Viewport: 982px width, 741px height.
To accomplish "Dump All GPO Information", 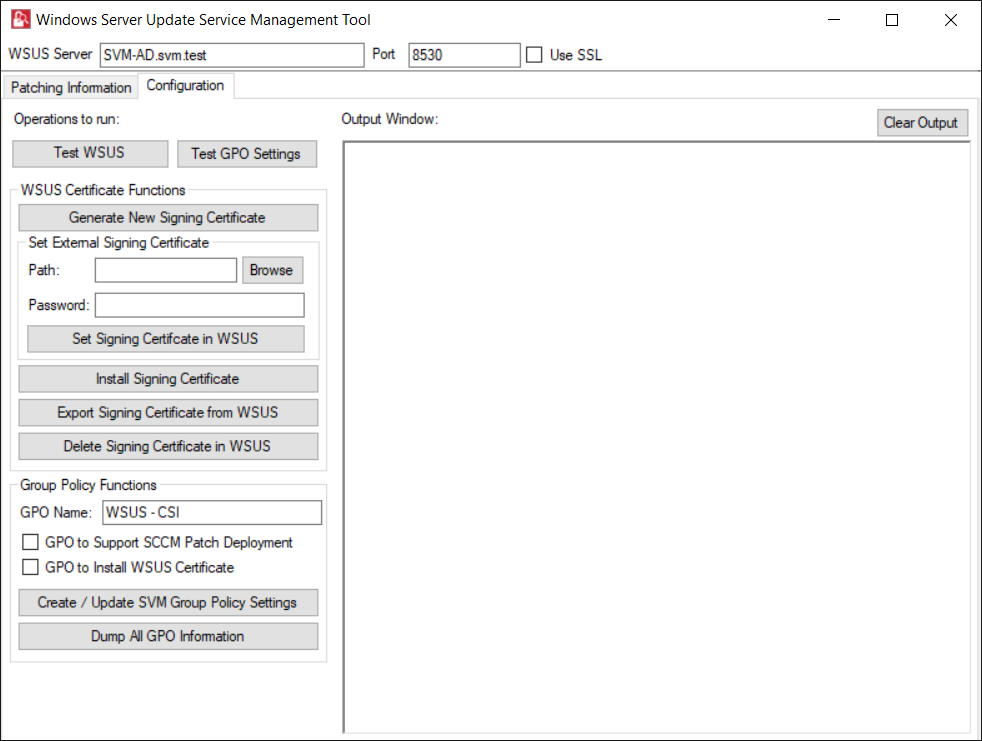I will [x=168, y=637].
